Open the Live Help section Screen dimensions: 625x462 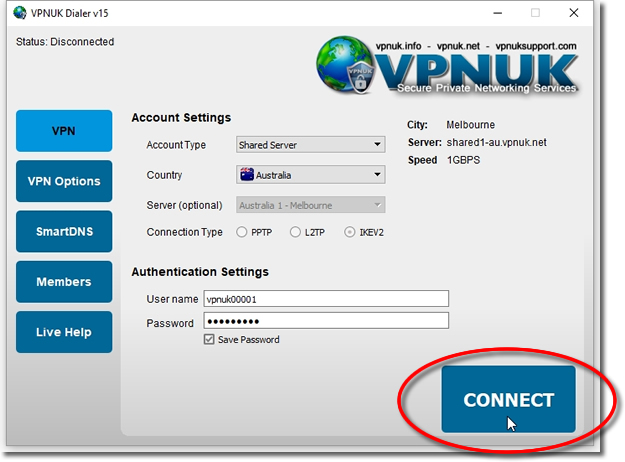(64, 332)
